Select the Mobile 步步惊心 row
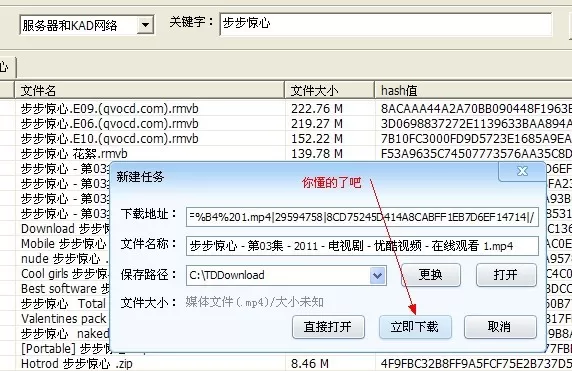572x371 pixels. point(64,244)
